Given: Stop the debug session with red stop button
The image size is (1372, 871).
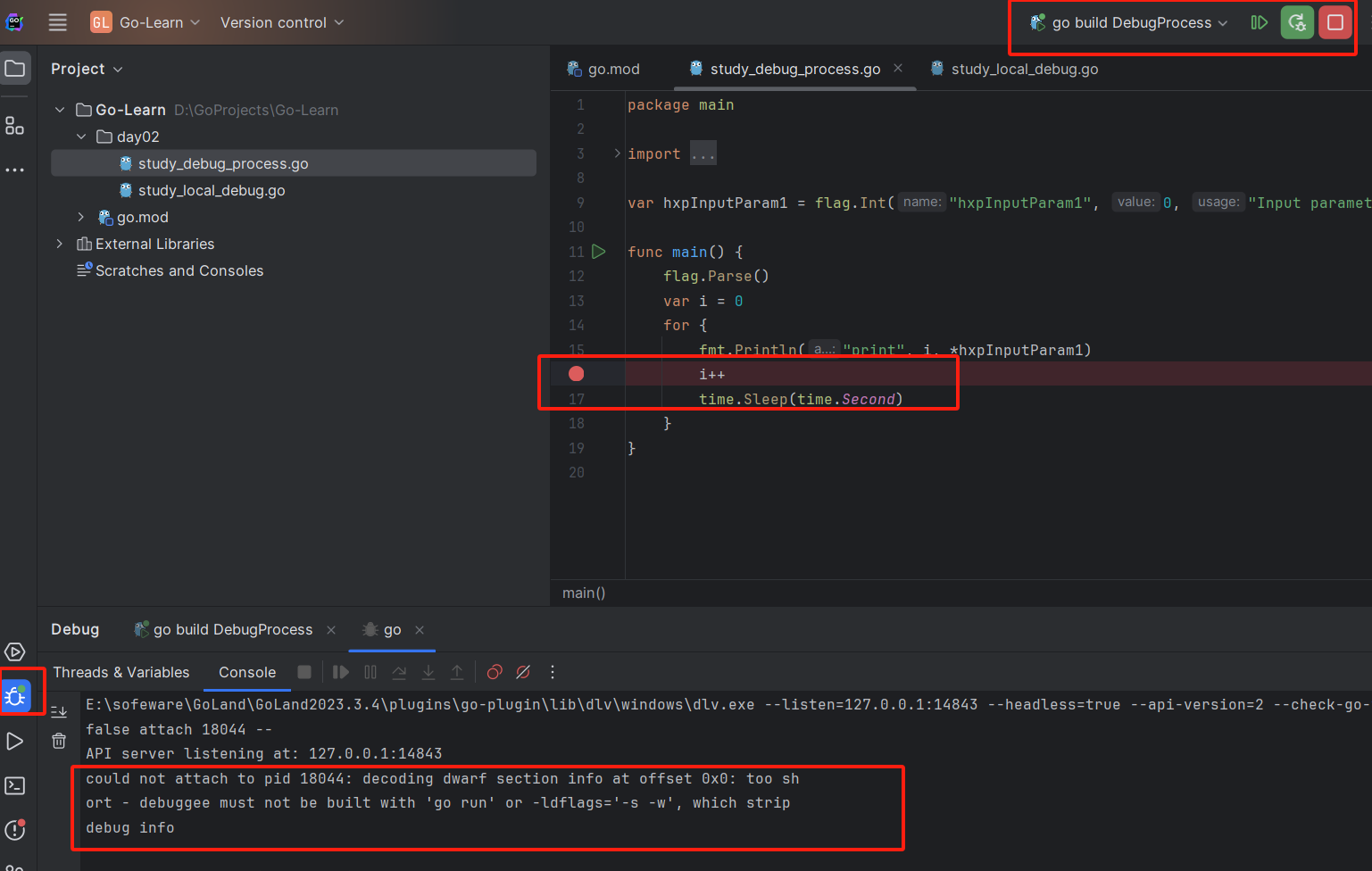Looking at the screenshot, I should (1335, 22).
